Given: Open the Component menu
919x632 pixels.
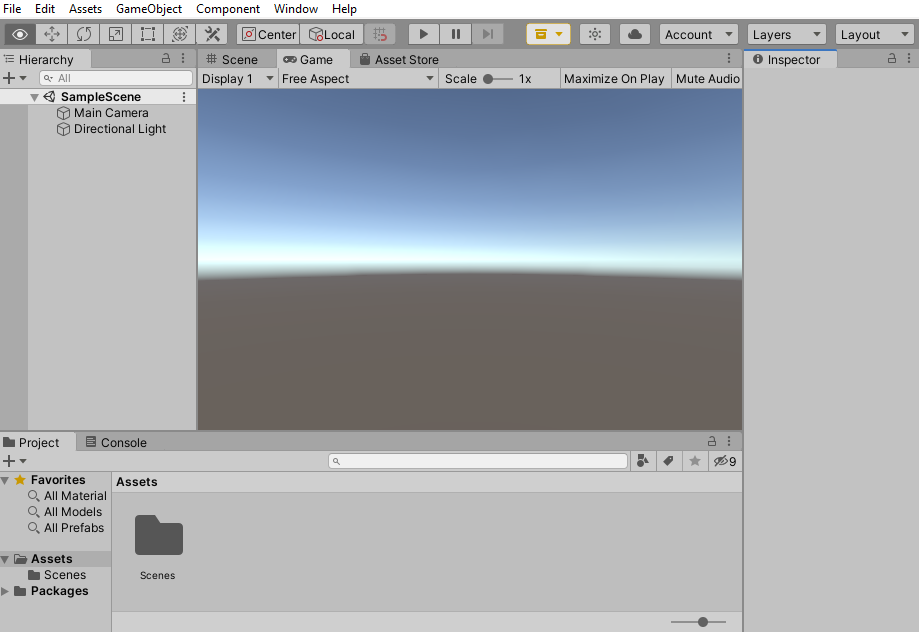Looking at the screenshot, I should click(x=228, y=9).
